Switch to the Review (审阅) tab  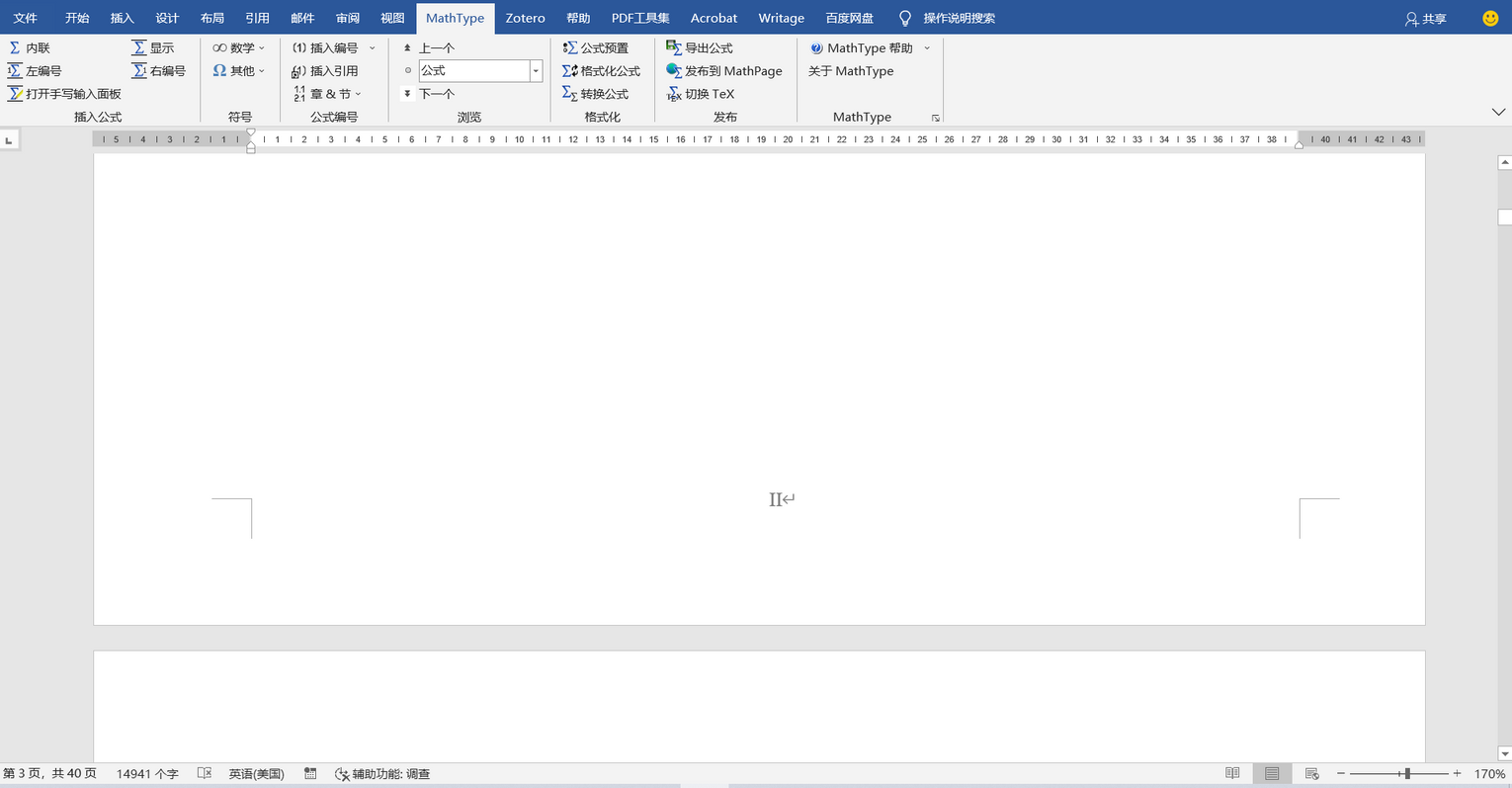coord(348,18)
